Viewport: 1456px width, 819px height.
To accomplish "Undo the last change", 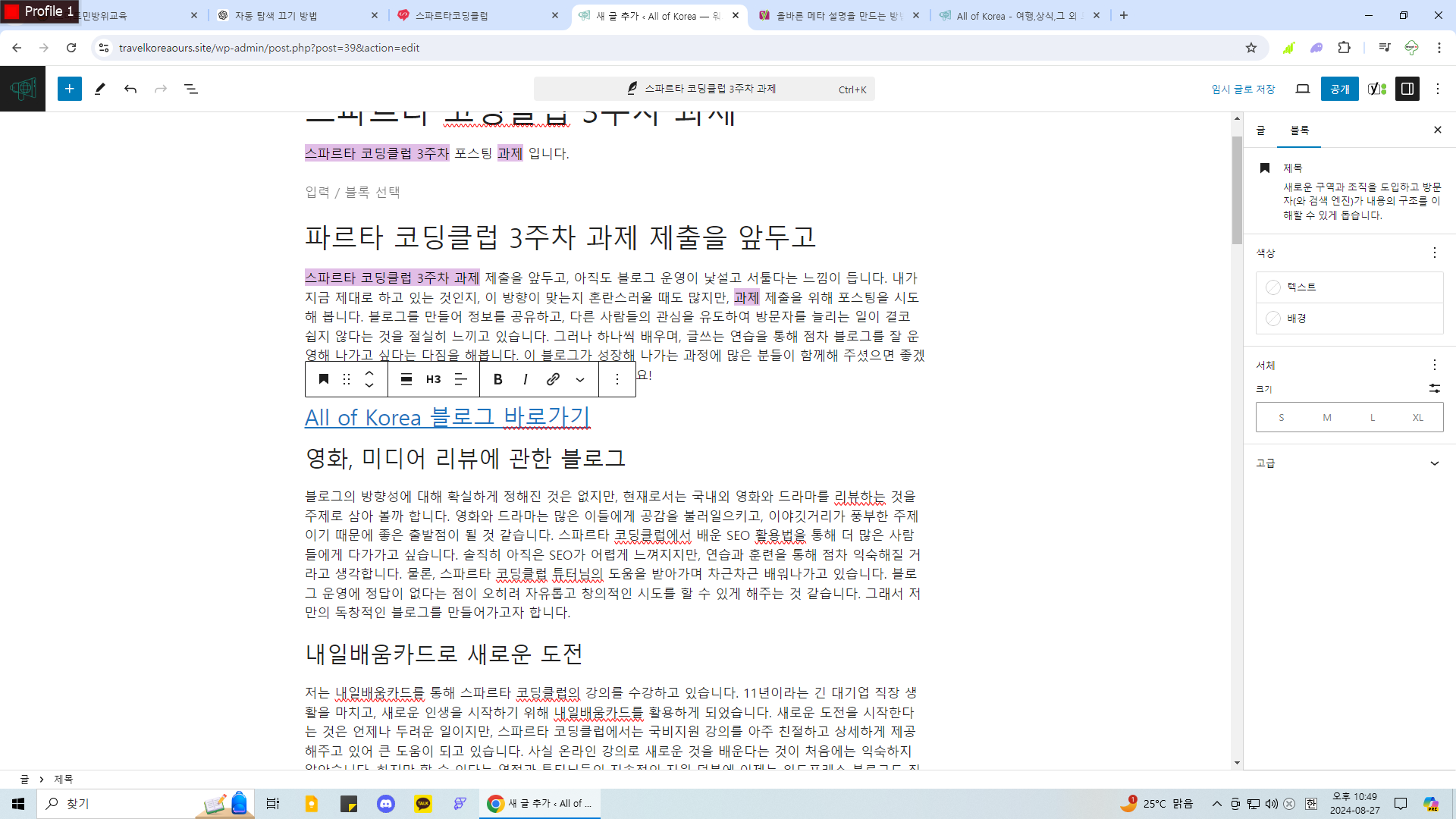I will [130, 89].
